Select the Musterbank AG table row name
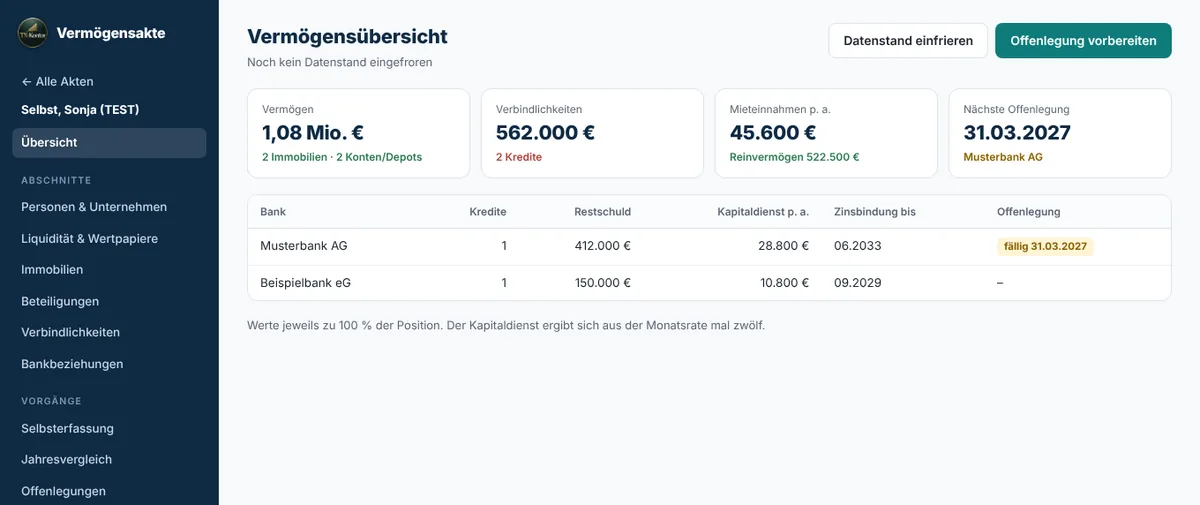Image resolution: width=1200 pixels, height=505 pixels. pos(304,246)
